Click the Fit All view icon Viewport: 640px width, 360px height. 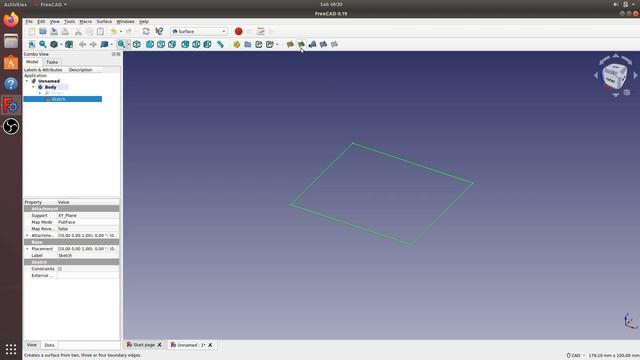point(32,44)
